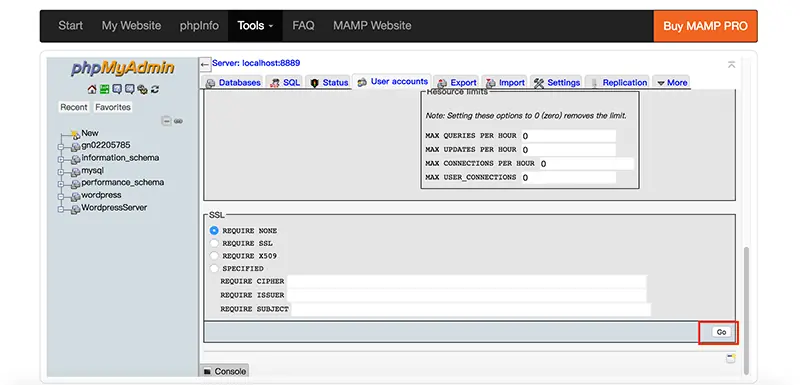Click the chain link icon in the sidebar
This screenshot has height=385, width=800.
pyautogui.click(x=178, y=121)
